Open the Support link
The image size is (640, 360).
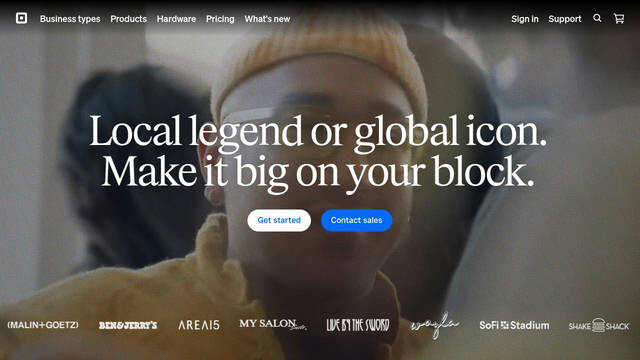click(564, 19)
